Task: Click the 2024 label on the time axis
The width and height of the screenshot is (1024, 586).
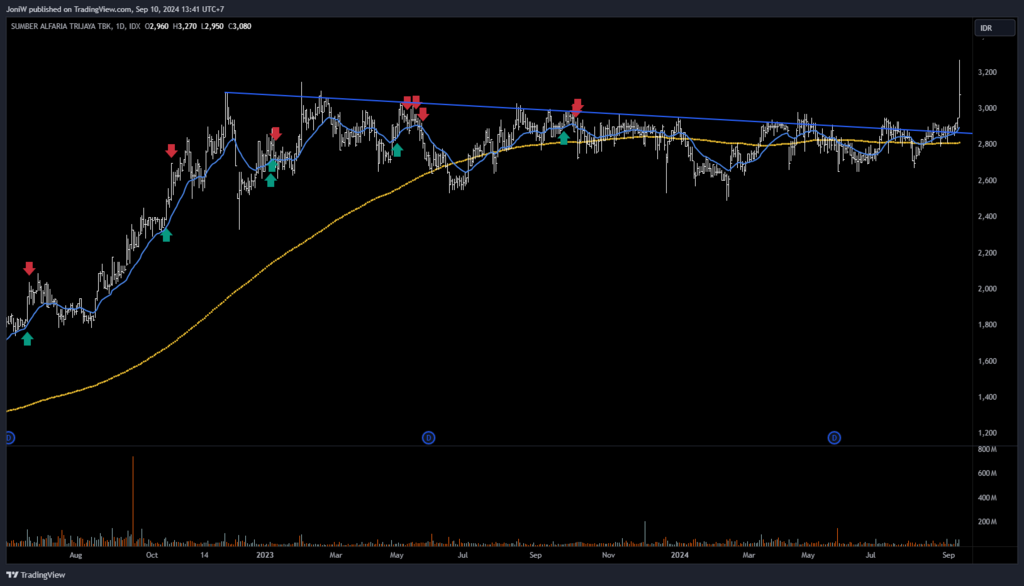Action: [x=680, y=552]
